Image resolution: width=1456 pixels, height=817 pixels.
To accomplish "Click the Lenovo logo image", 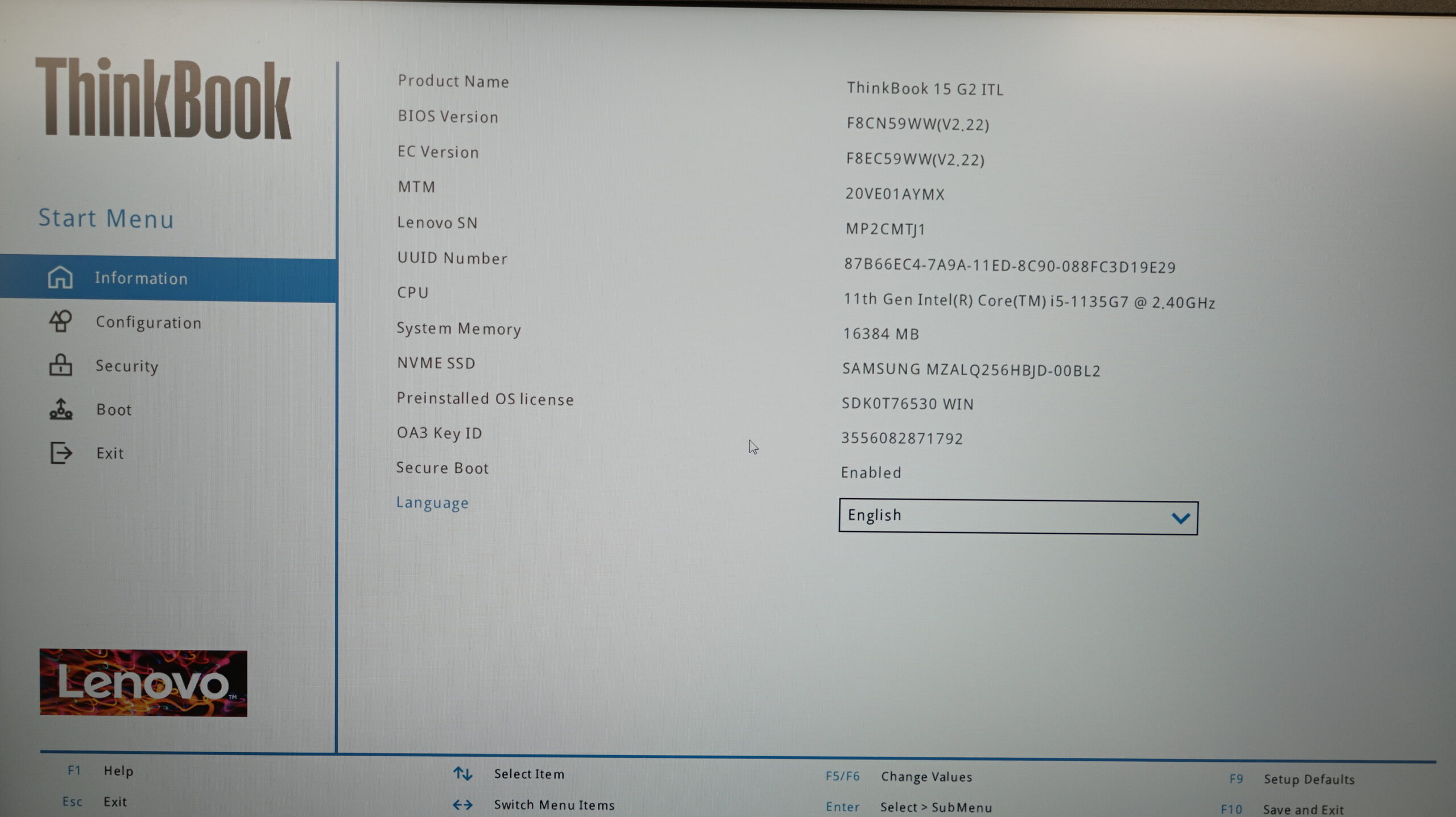I will pos(143,682).
